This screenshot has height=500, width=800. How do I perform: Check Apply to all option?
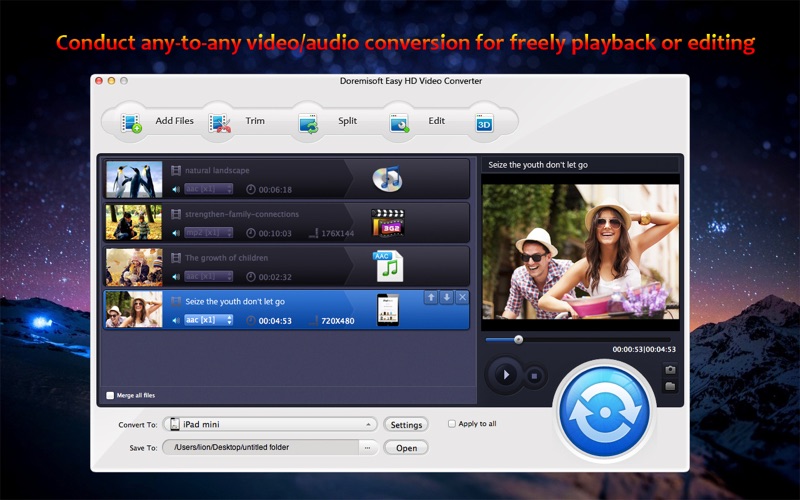(x=452, y=424)
